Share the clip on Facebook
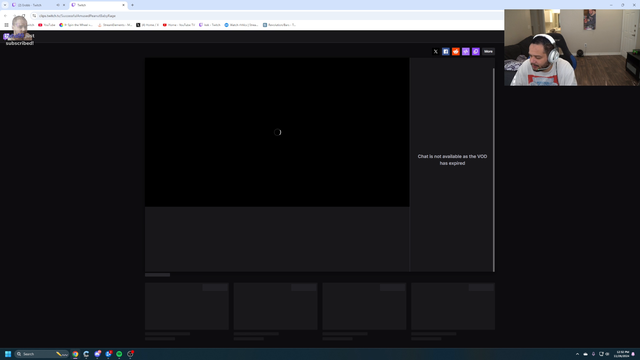The width and height of the screenshot is (640, 360). [446, 51]
